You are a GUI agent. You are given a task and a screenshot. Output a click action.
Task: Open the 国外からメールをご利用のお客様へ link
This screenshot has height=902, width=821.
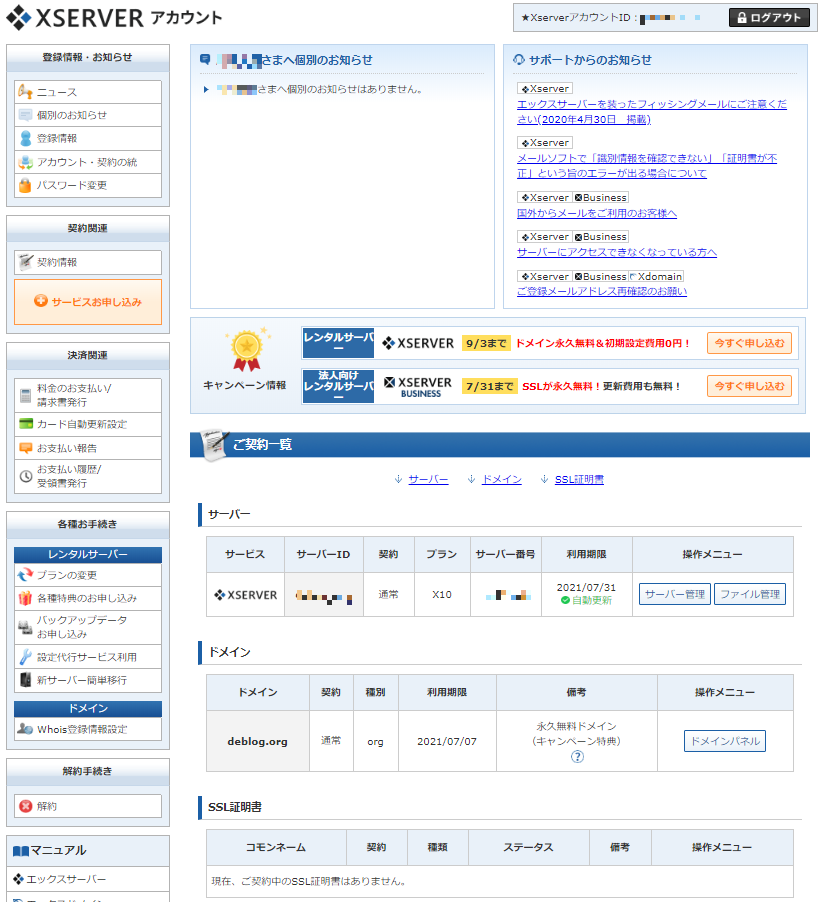click(x=597, y=213)
